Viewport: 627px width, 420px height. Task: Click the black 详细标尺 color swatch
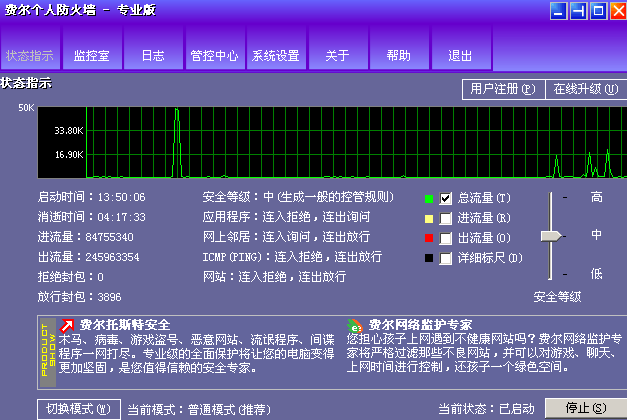pyautogui.click(x=429, y=258)
